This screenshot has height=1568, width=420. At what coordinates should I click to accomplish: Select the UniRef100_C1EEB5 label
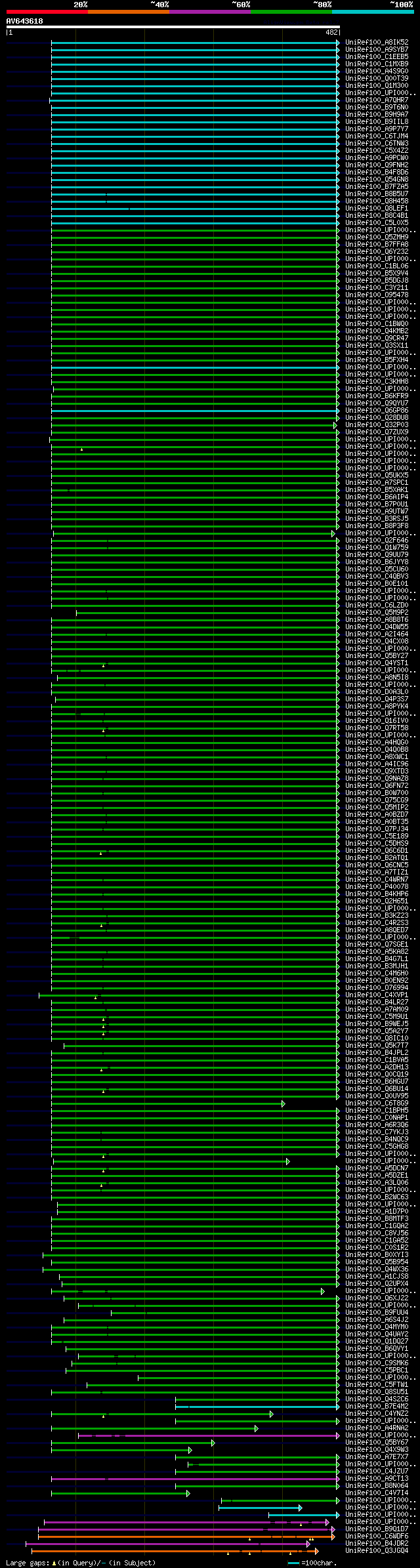pyautogui.click(x=377, y=57)
